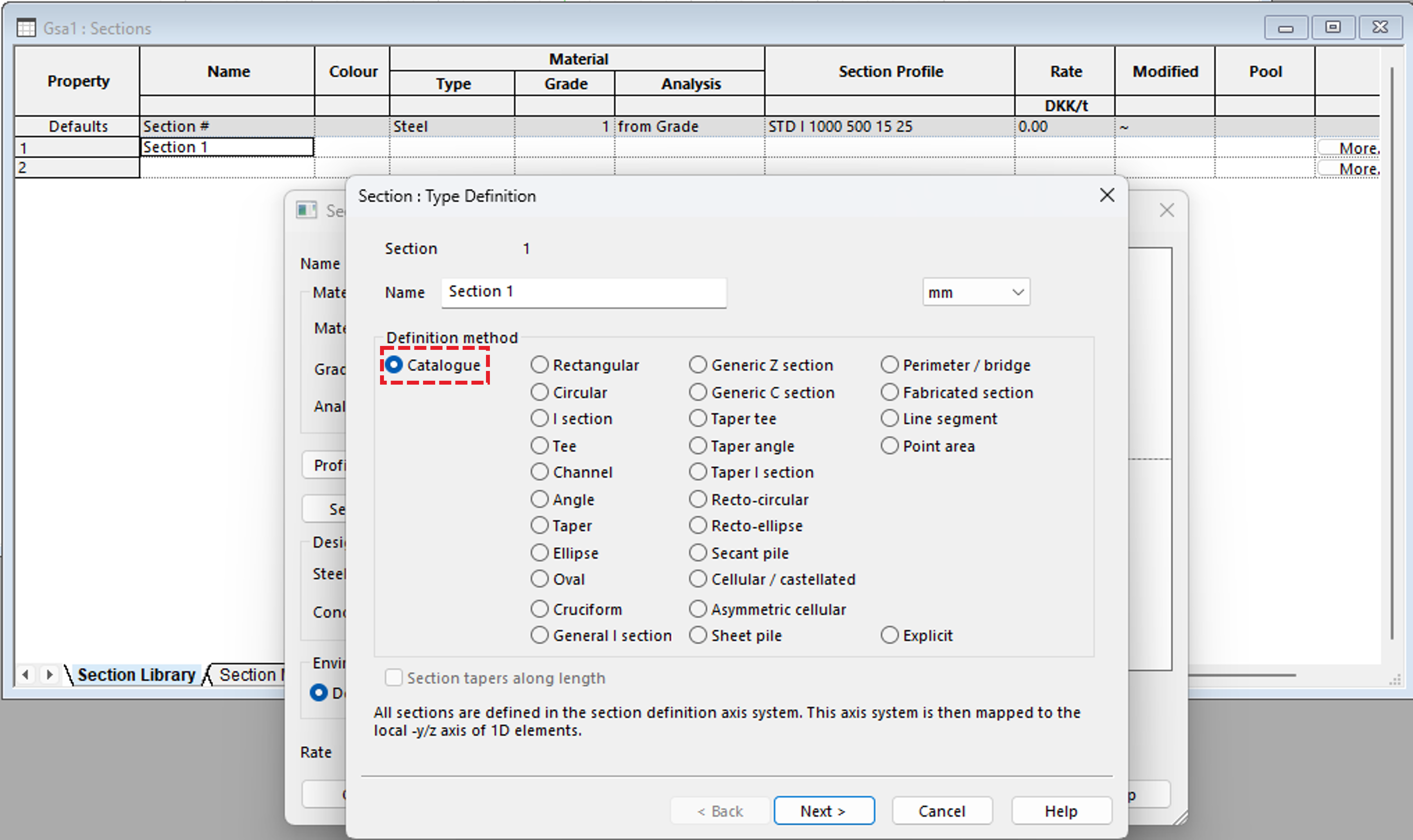Restore the Gsa1 Sections window
This screenshot has height=840, width=1413.
pos(1332,27)
